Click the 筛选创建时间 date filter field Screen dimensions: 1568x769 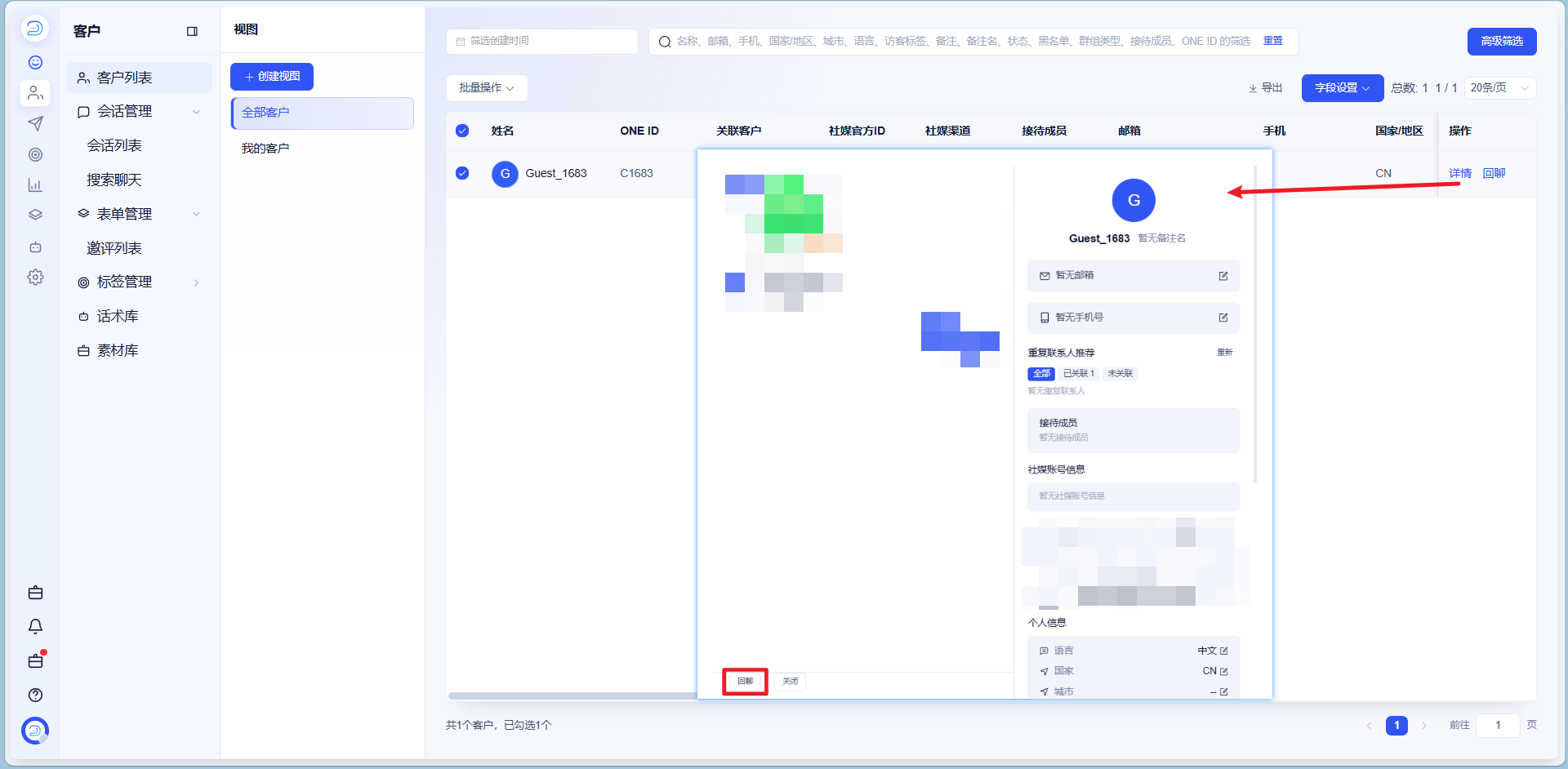click(x=542, y=42)
